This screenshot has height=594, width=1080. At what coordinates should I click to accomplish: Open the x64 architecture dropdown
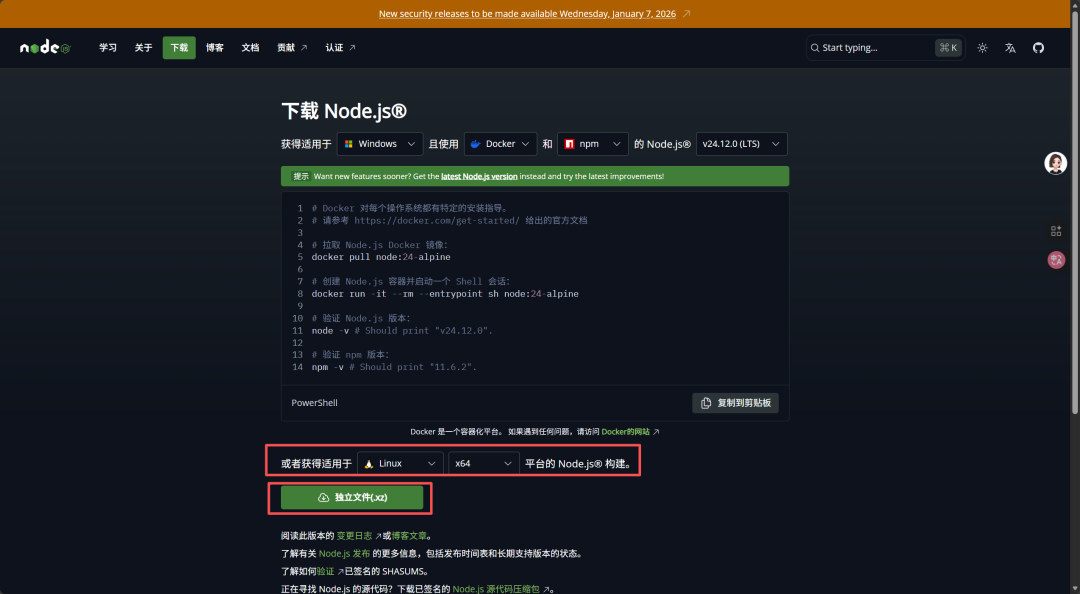pyautogui.click(x=484, y=464)
